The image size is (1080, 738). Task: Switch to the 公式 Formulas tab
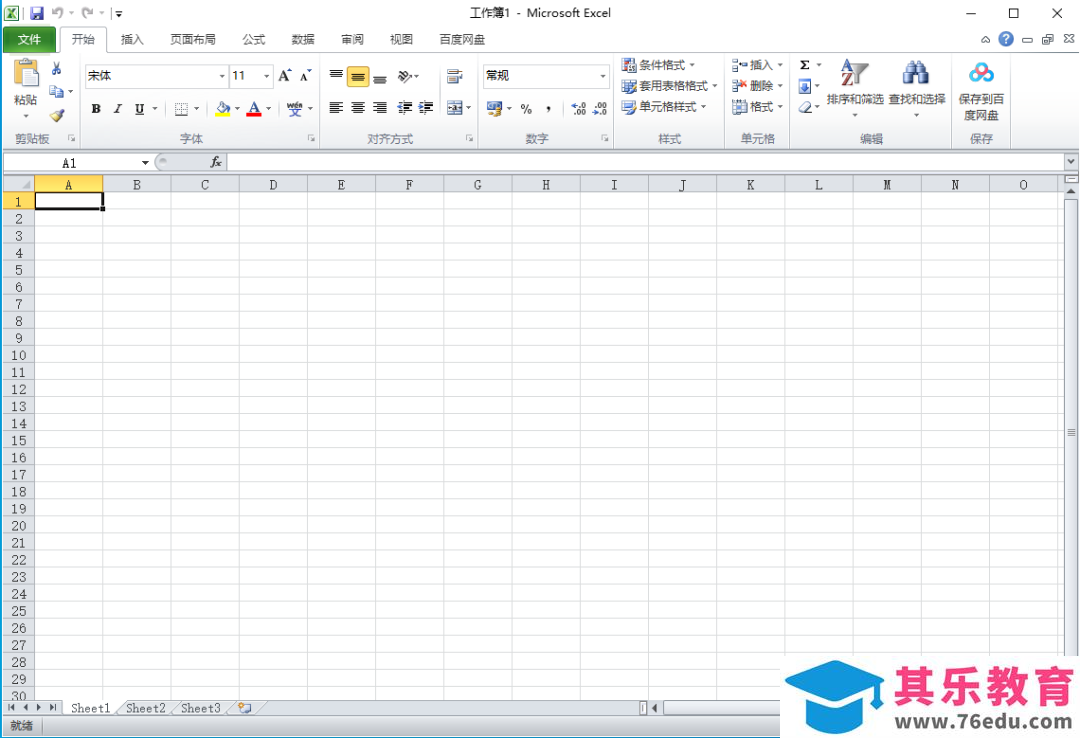[253, 39]
